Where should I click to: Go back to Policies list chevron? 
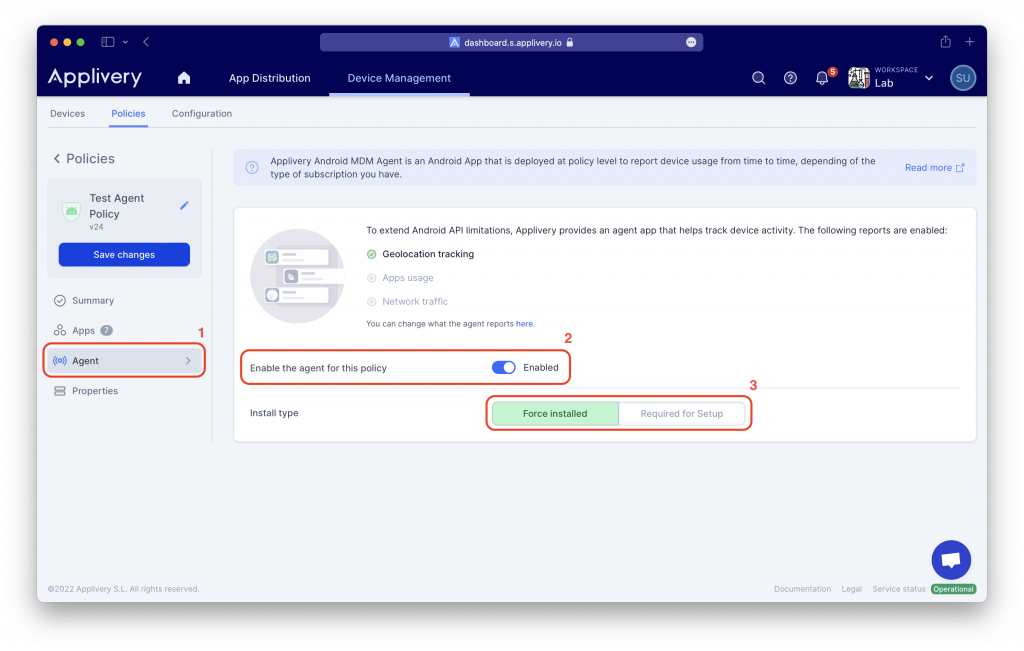tap(57, 159)
